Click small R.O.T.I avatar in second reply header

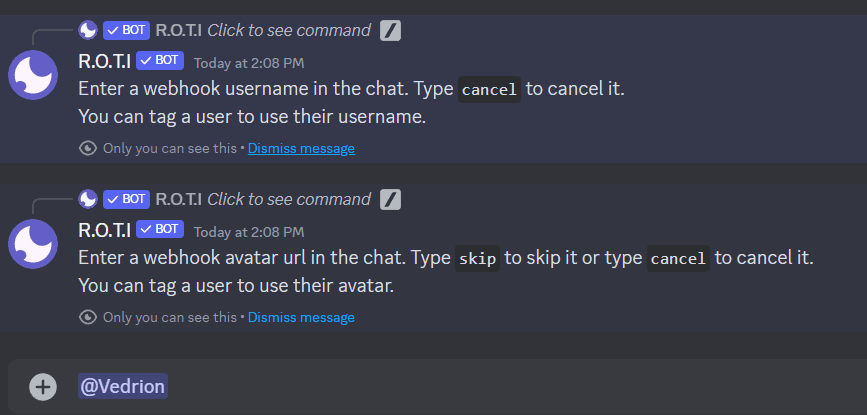(x=88, y=199)
